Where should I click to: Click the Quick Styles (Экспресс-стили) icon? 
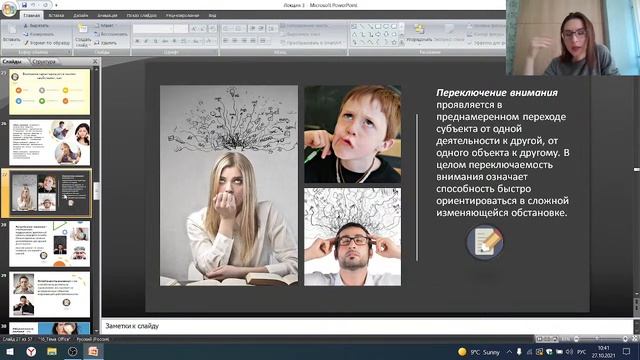(x=449, y=29)
